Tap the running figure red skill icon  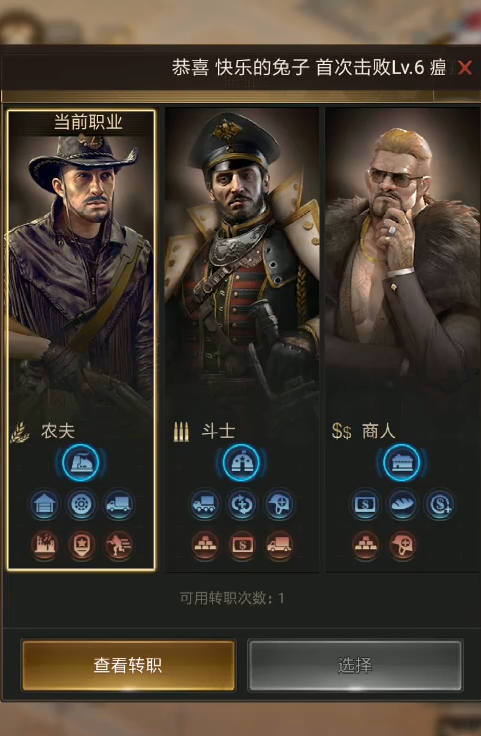[118, 545]
